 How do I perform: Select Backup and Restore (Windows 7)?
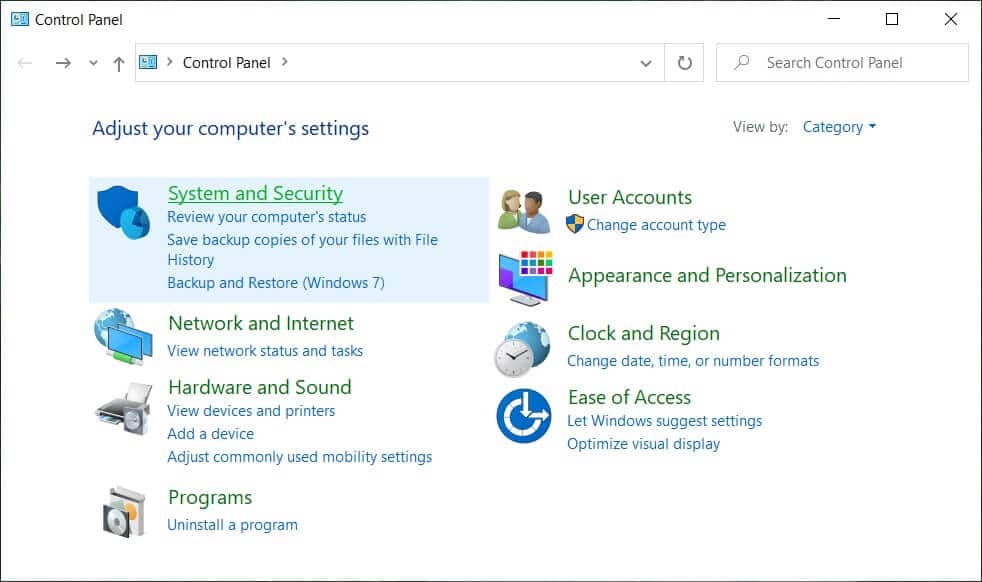pyautogui.click(x=275, y=282)
